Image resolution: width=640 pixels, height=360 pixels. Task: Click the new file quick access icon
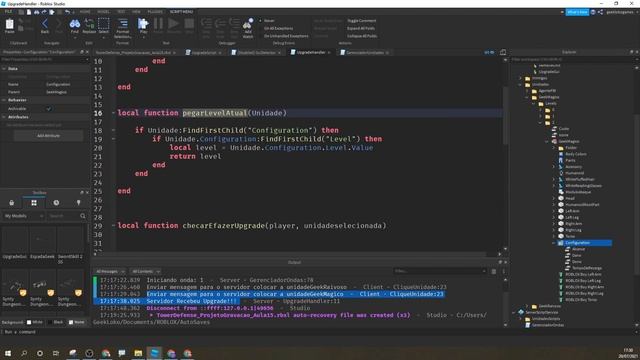[29, 12]
